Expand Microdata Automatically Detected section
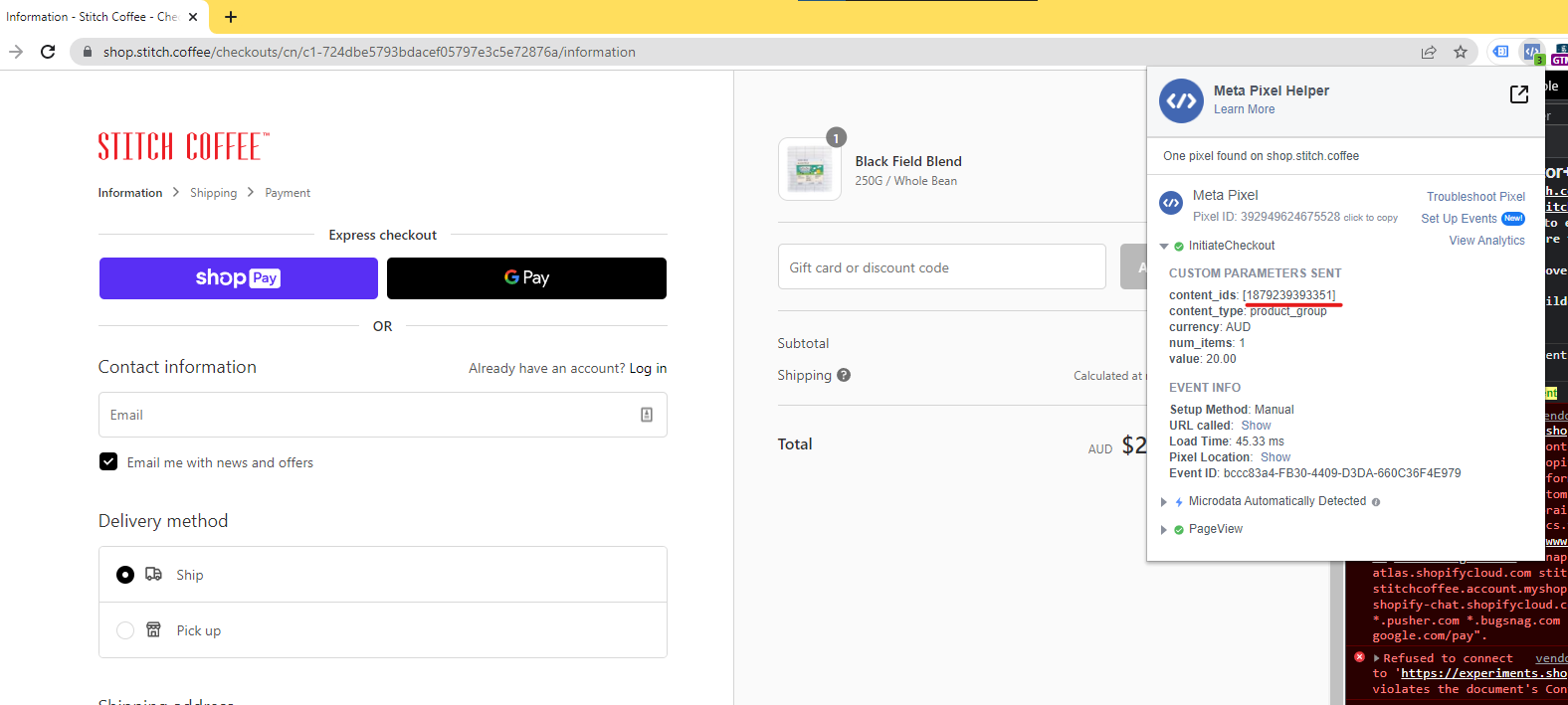Image resolution: width=1568 pixels, height=705 pixels. (1164, 502)
